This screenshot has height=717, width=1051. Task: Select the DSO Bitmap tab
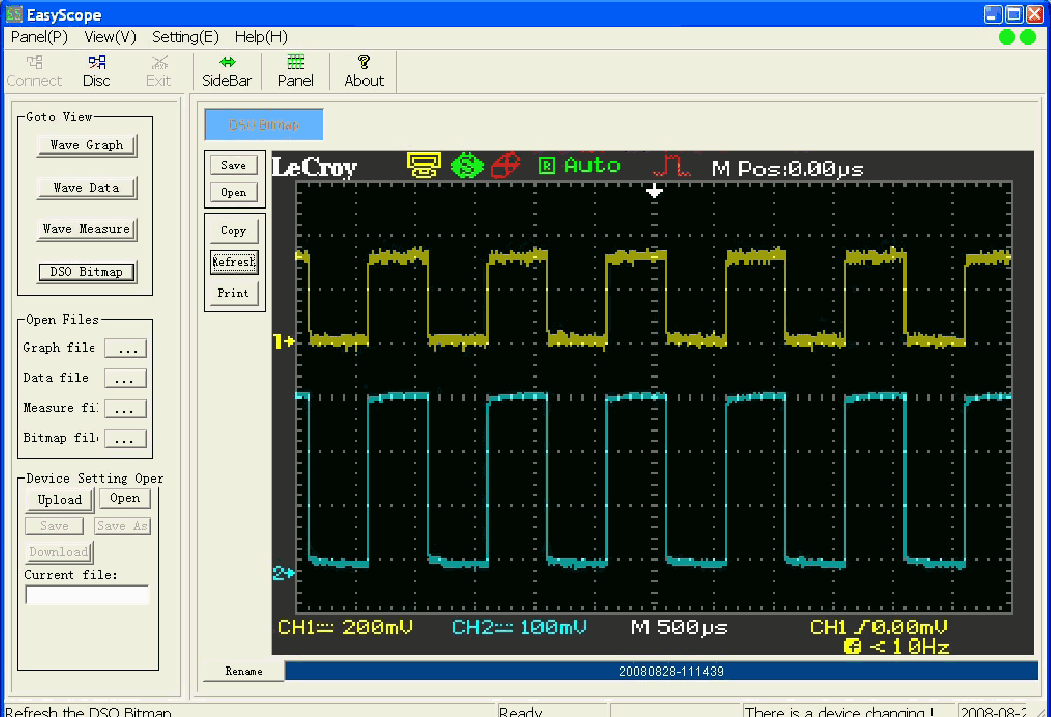[x=264, y=125]
